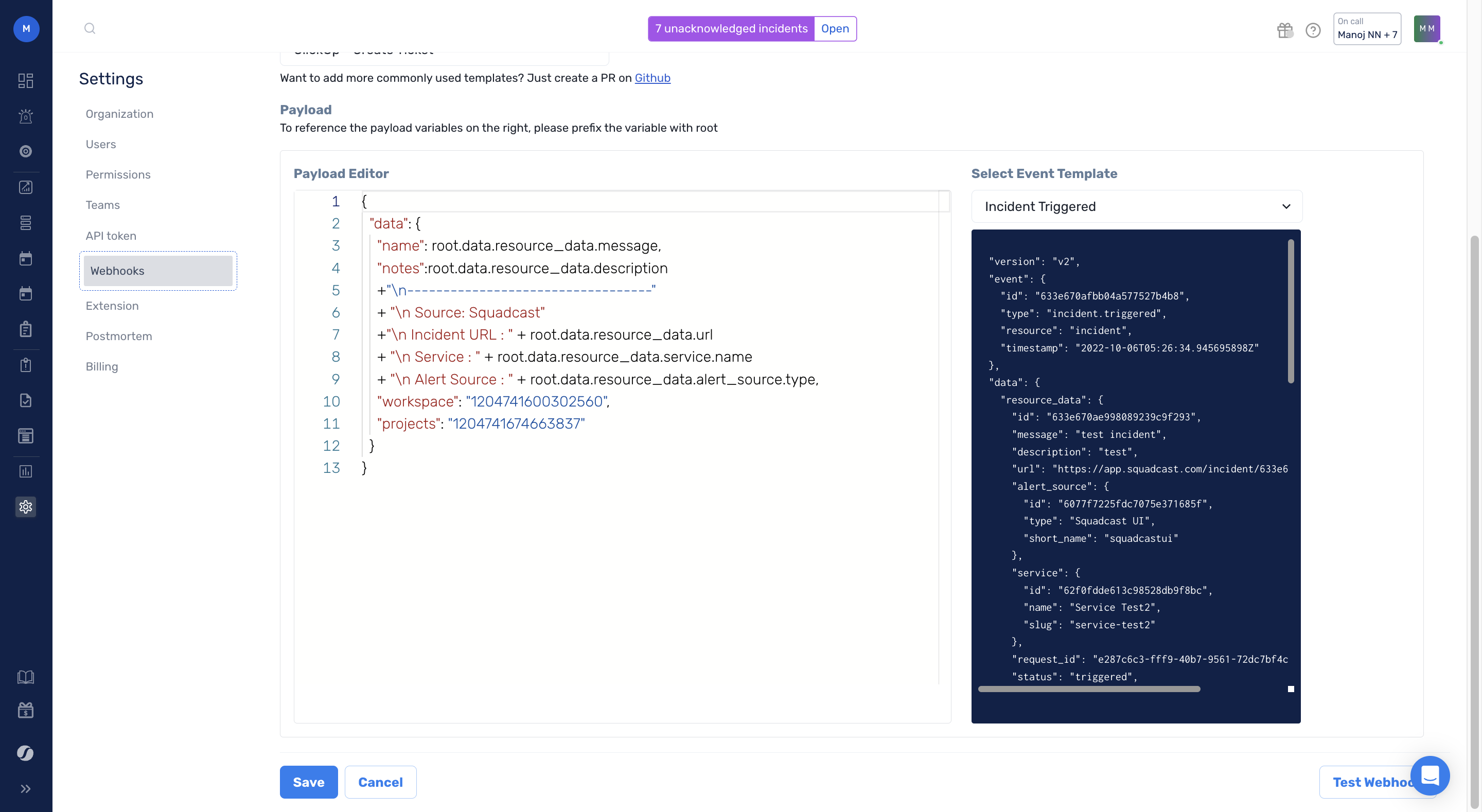
Task: Select the settings gear icon in sidebar
Action: (26, 506)
